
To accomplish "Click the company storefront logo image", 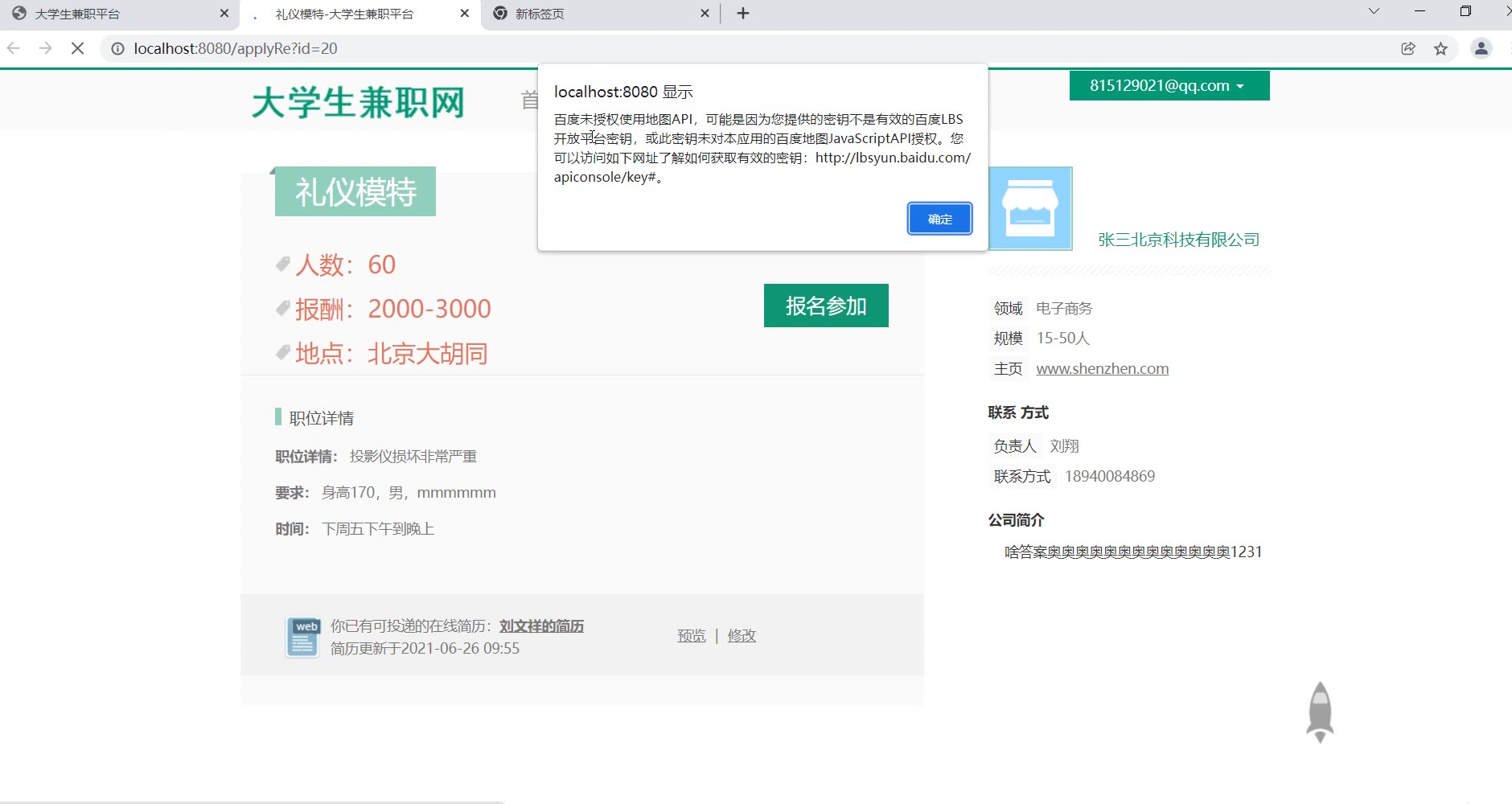I will tap(1030, 209).
